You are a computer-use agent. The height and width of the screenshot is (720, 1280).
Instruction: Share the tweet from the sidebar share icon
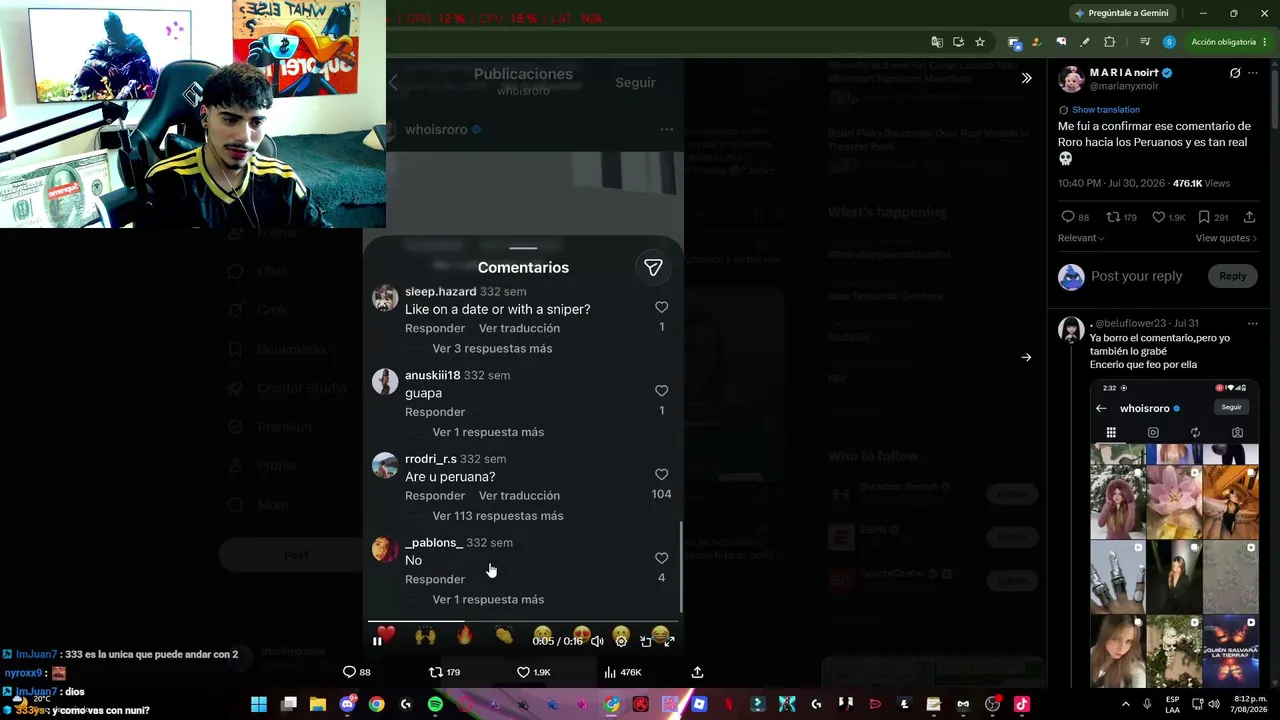coord(1249,217)
